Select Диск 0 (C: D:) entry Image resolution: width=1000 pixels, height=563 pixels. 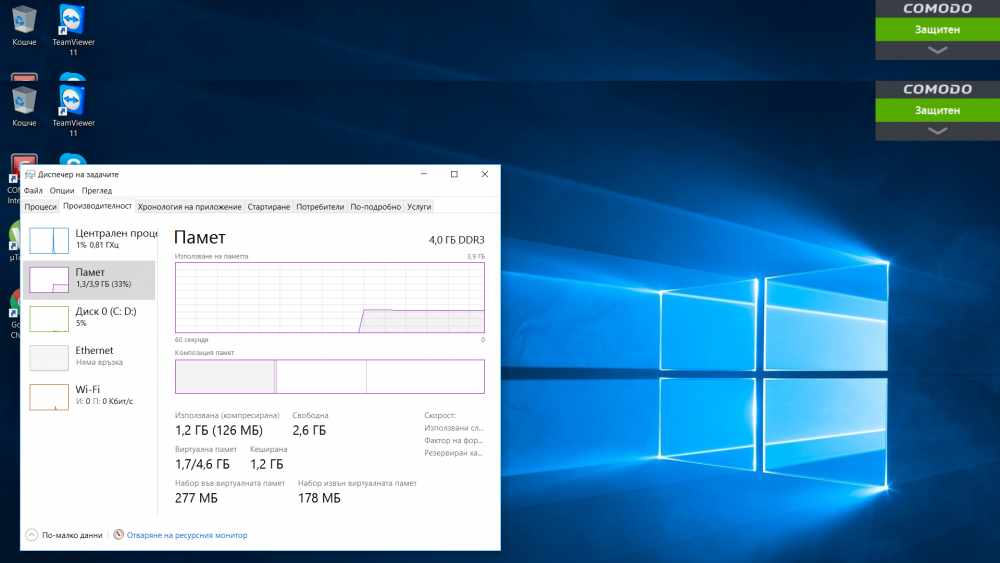(x=89, y=318)
